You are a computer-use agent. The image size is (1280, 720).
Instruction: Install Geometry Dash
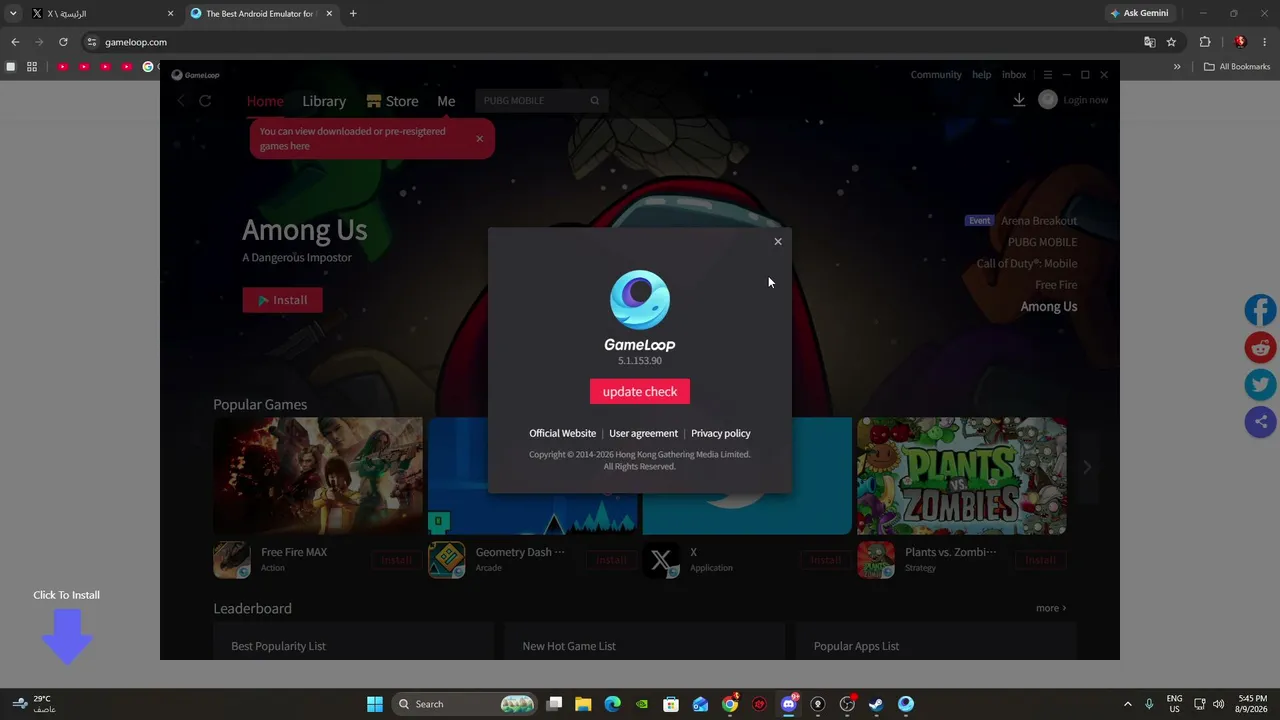pyautogui.click(x=611, y=560)
